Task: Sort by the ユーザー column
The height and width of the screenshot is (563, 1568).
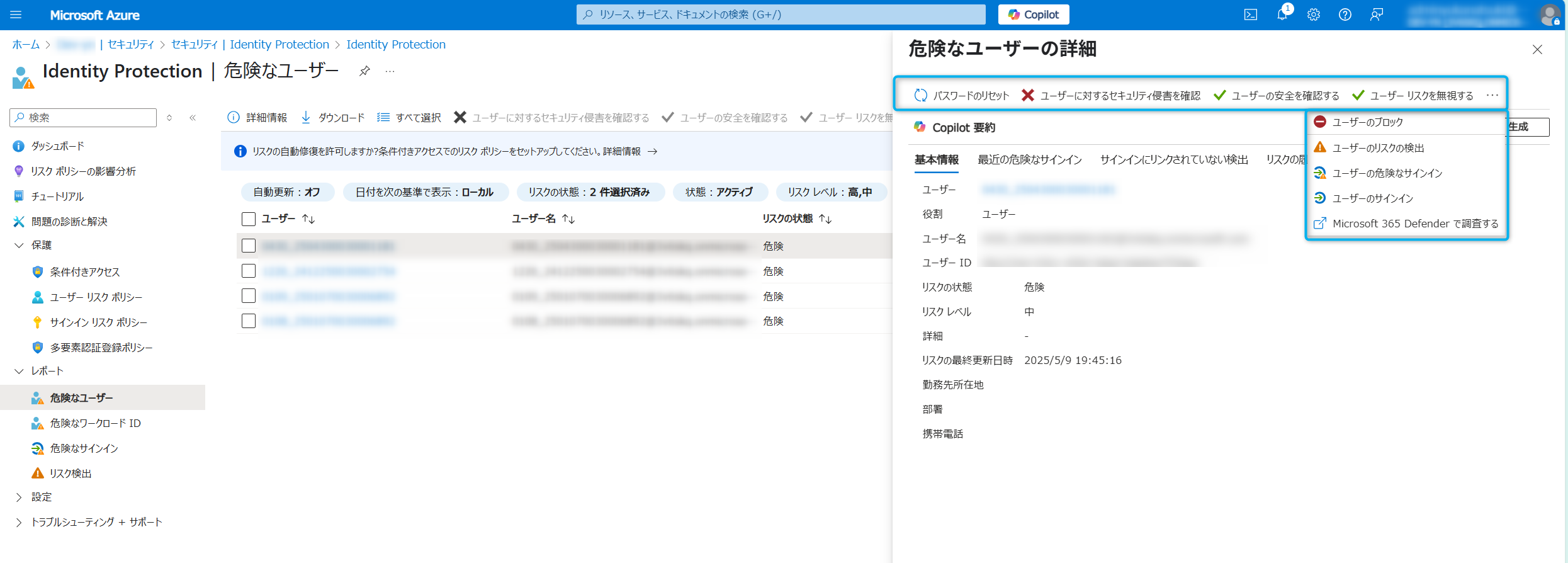Action: coord(288,219)
